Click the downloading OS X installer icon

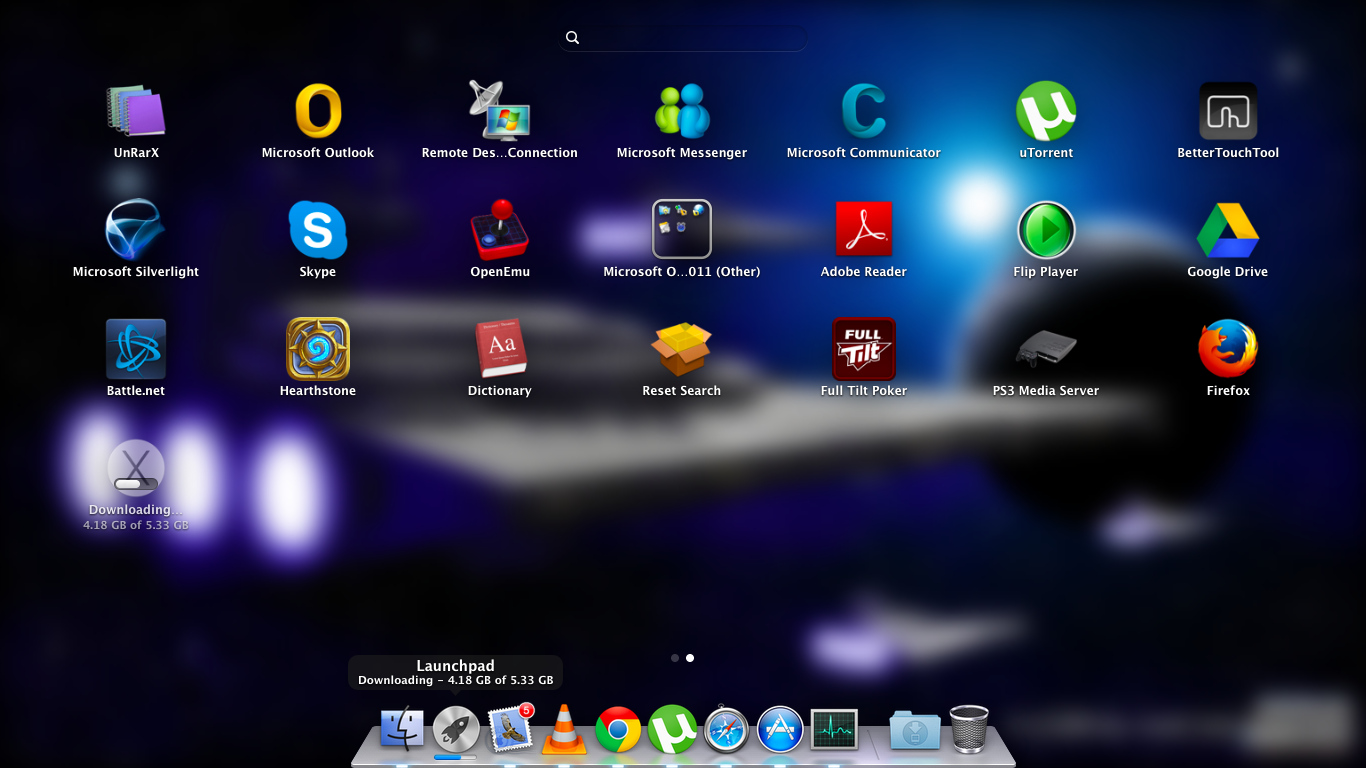pos(136,468)
